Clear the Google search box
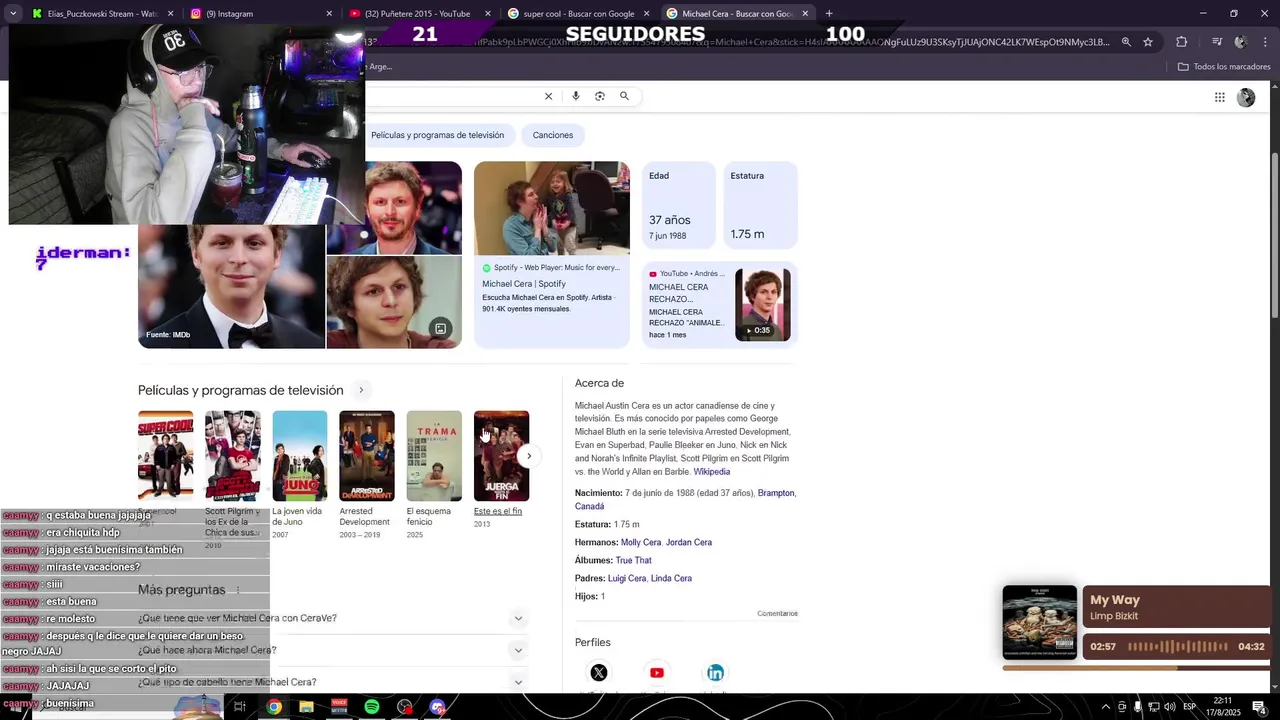Image resolution: width=1280 pixels, height=720 pixels. 548,96
